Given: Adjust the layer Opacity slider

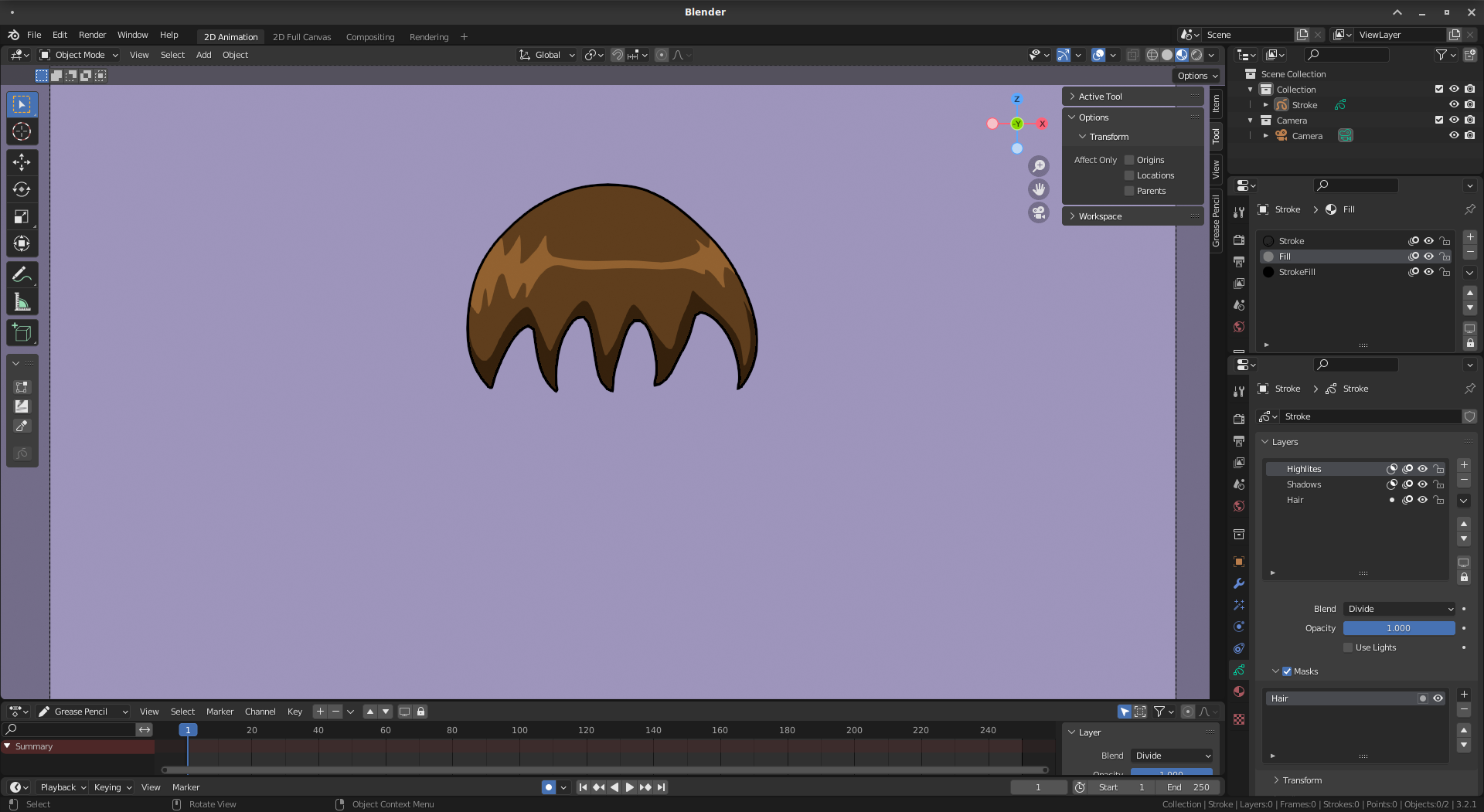Looking at the screenshot, I should pos(1399,628).
